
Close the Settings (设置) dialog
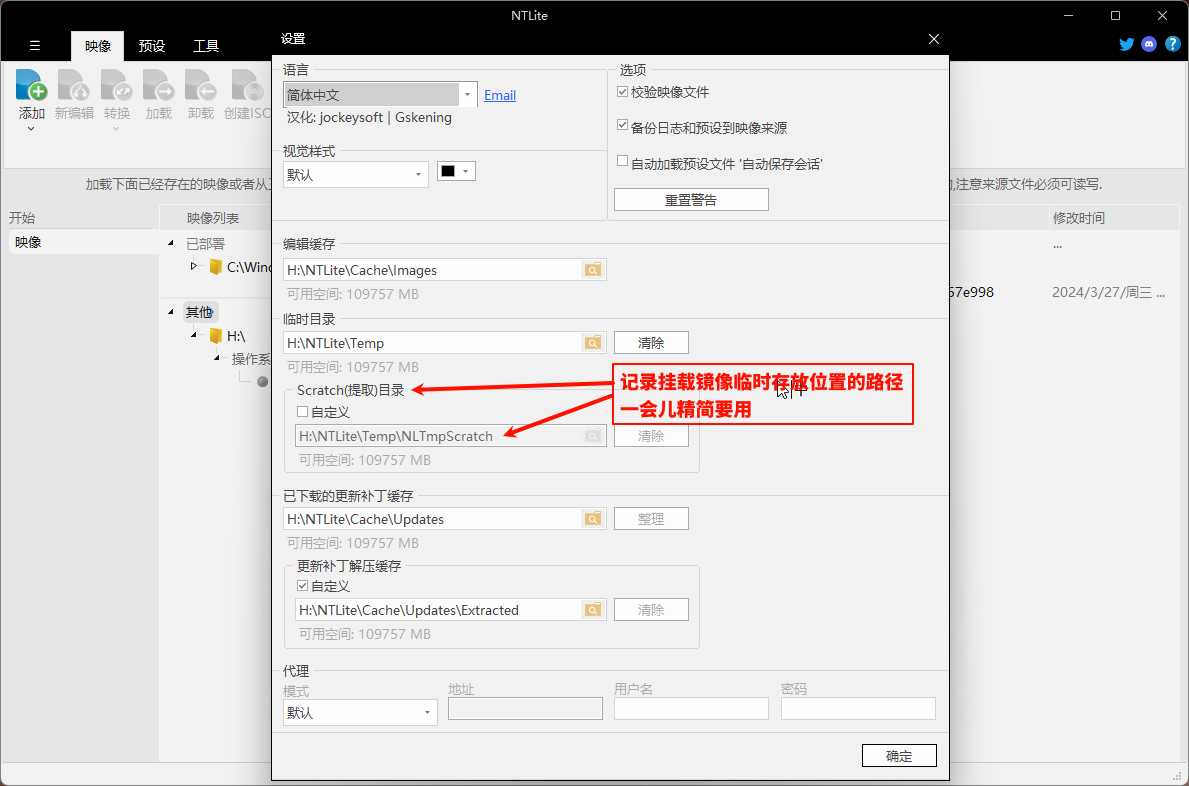[x=933, y=39]
